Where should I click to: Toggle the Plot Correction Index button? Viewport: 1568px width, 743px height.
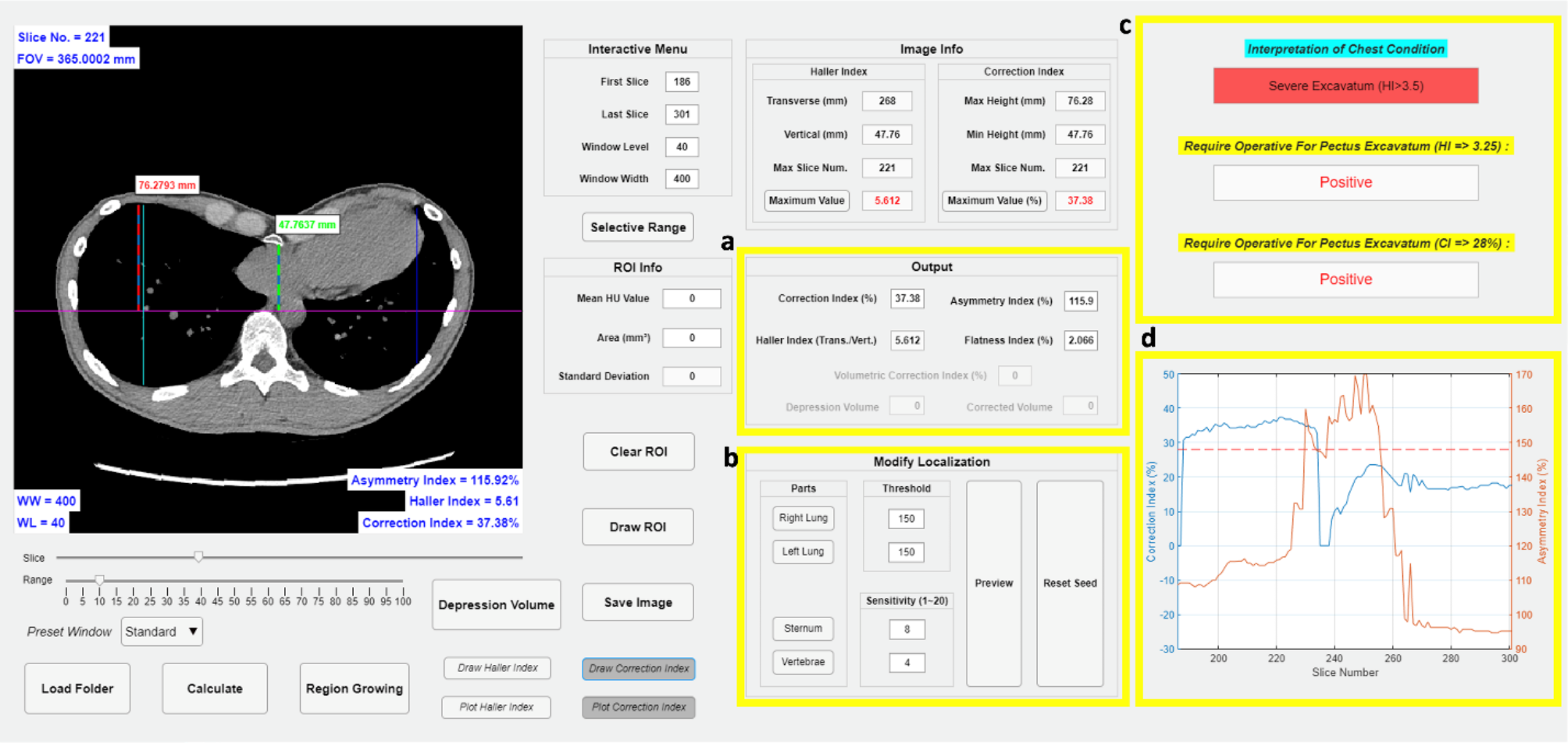coord(638,707)
